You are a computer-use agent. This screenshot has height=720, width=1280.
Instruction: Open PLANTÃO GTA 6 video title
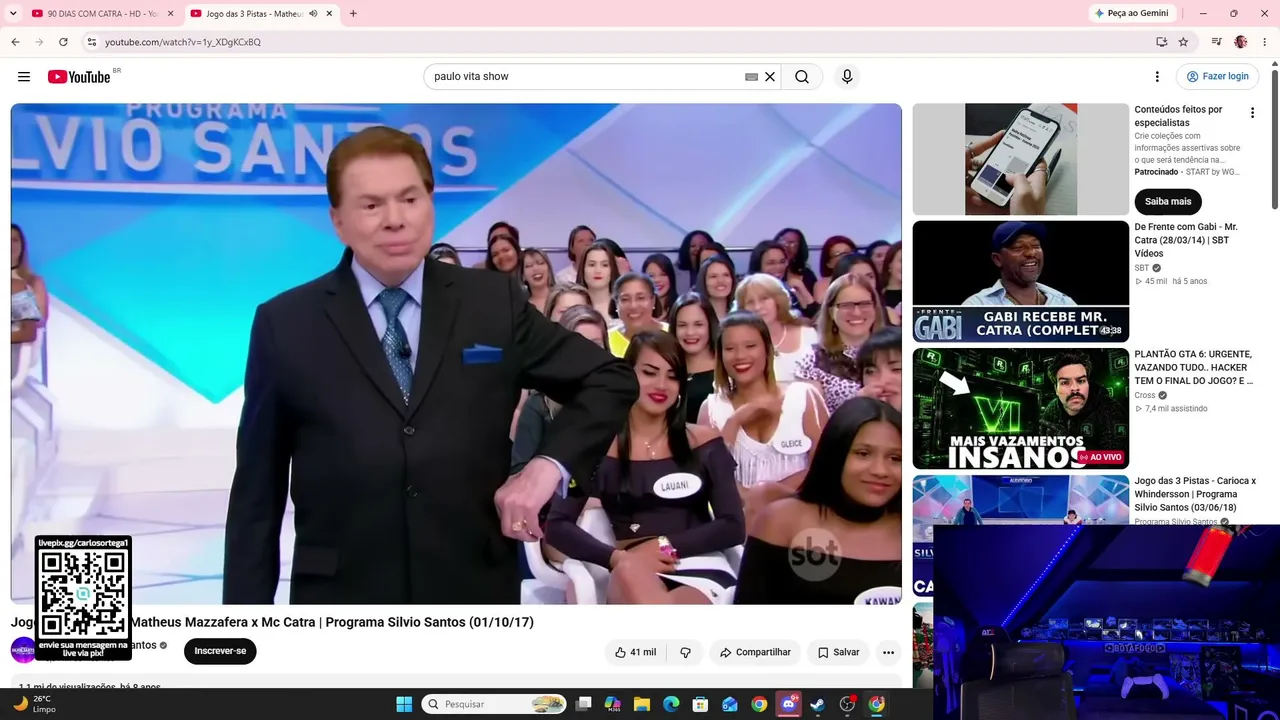point(1193,367)
